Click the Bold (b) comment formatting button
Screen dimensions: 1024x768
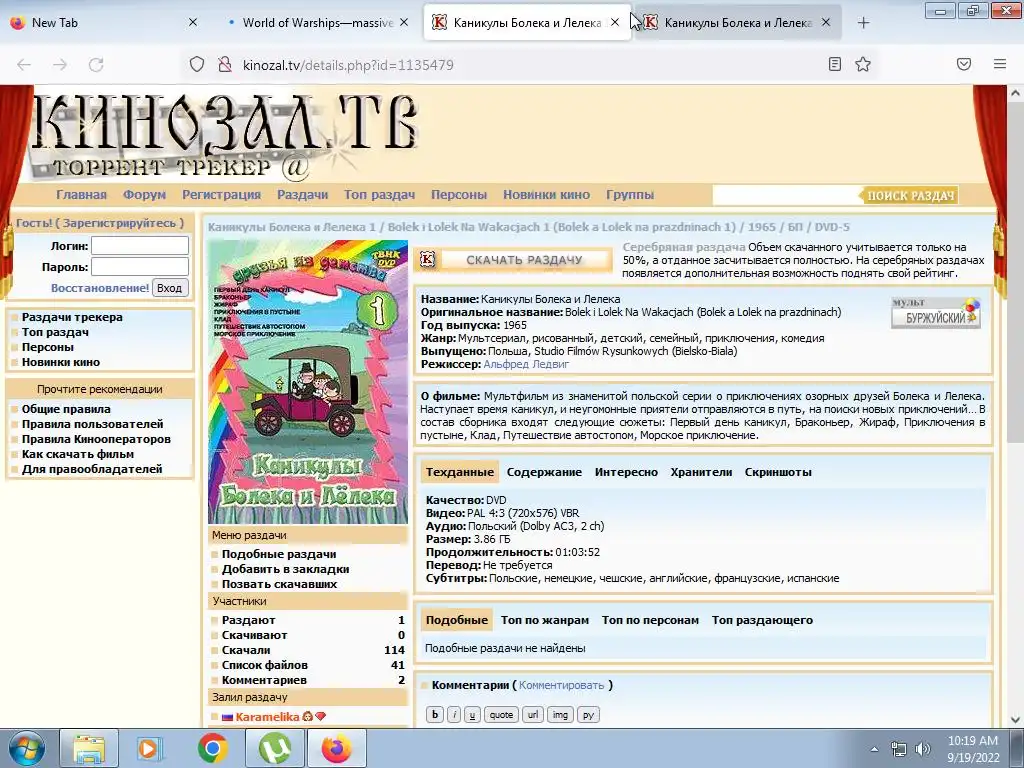pos(435,714)
